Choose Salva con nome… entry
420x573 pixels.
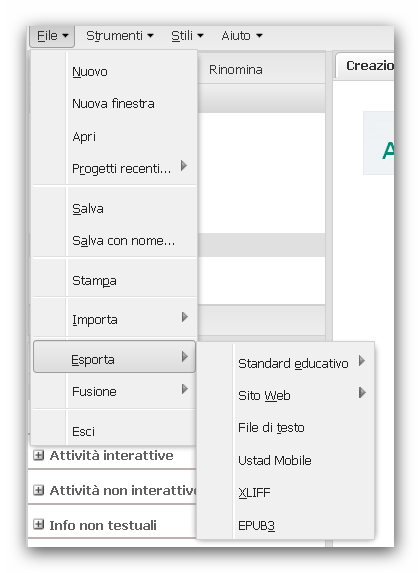pyautogui.click(x=114, y=241)
